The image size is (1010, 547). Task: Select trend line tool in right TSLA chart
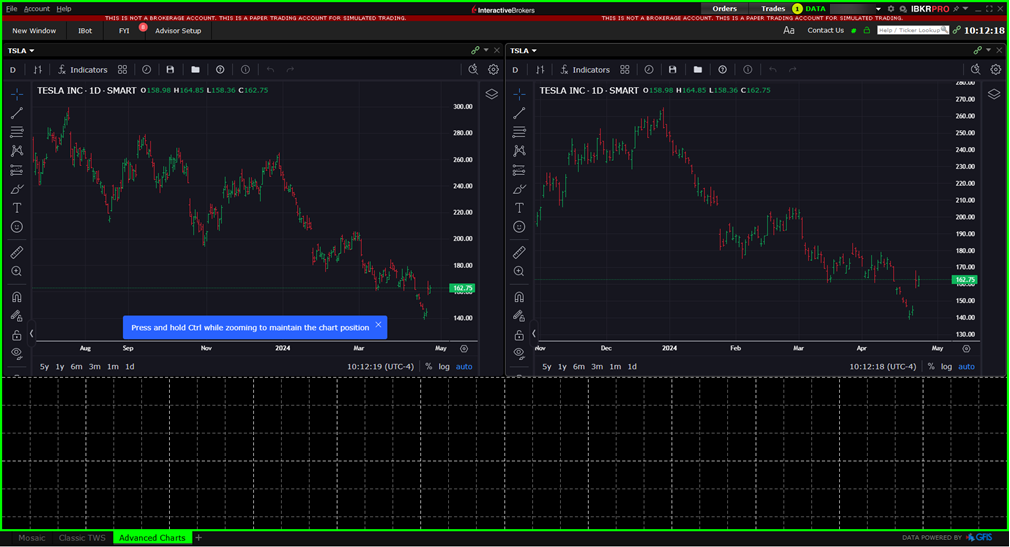[519, 113]
